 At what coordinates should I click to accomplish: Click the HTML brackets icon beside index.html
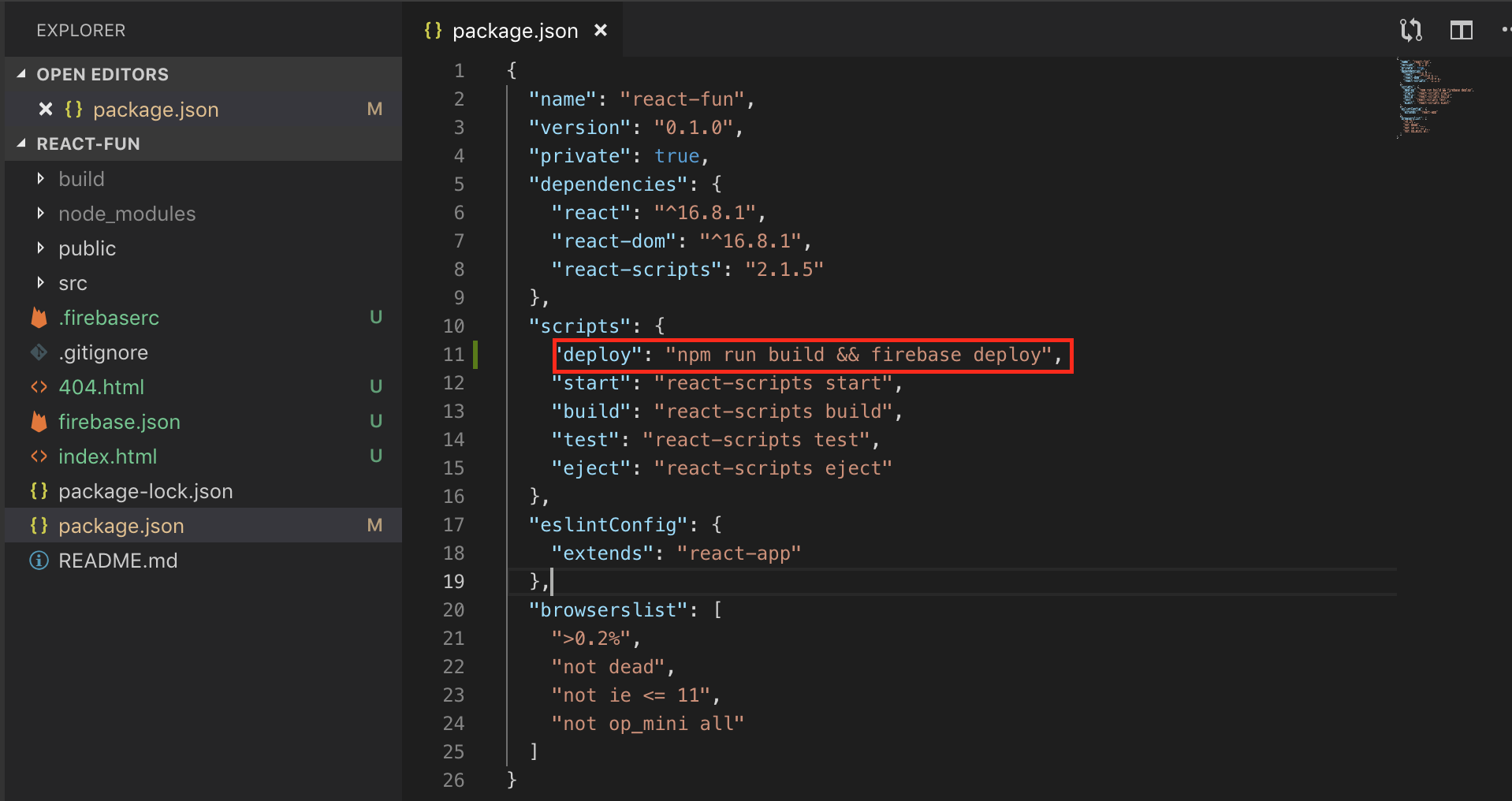(x=39, y=456)
